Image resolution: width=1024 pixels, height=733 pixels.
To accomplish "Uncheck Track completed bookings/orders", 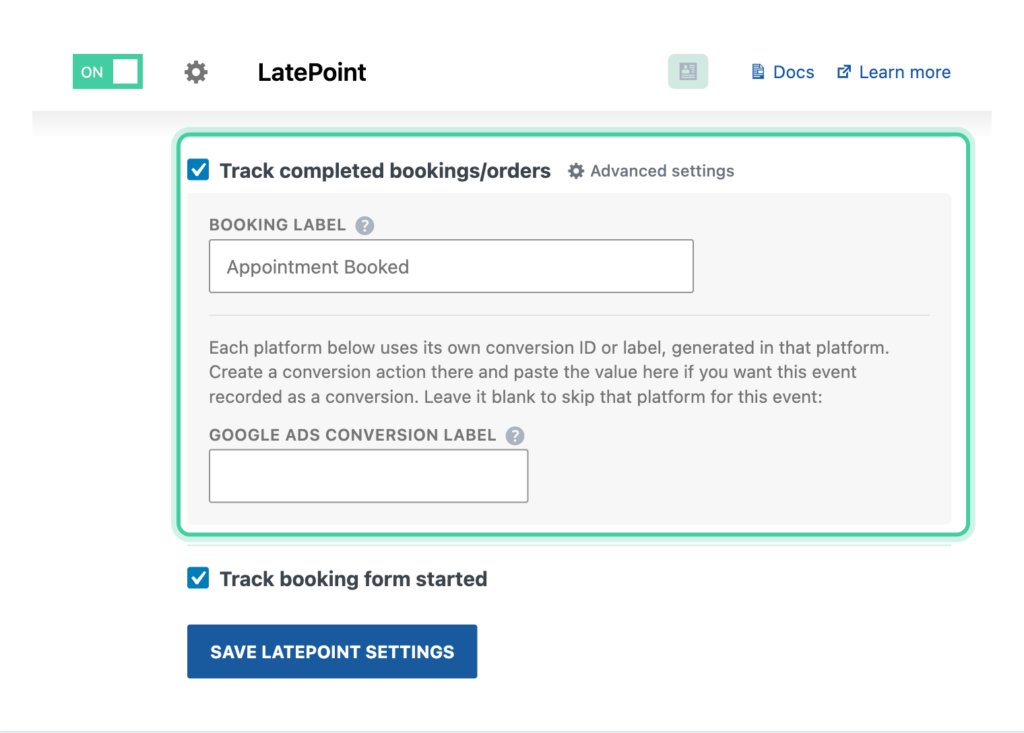I will point(198,170).
